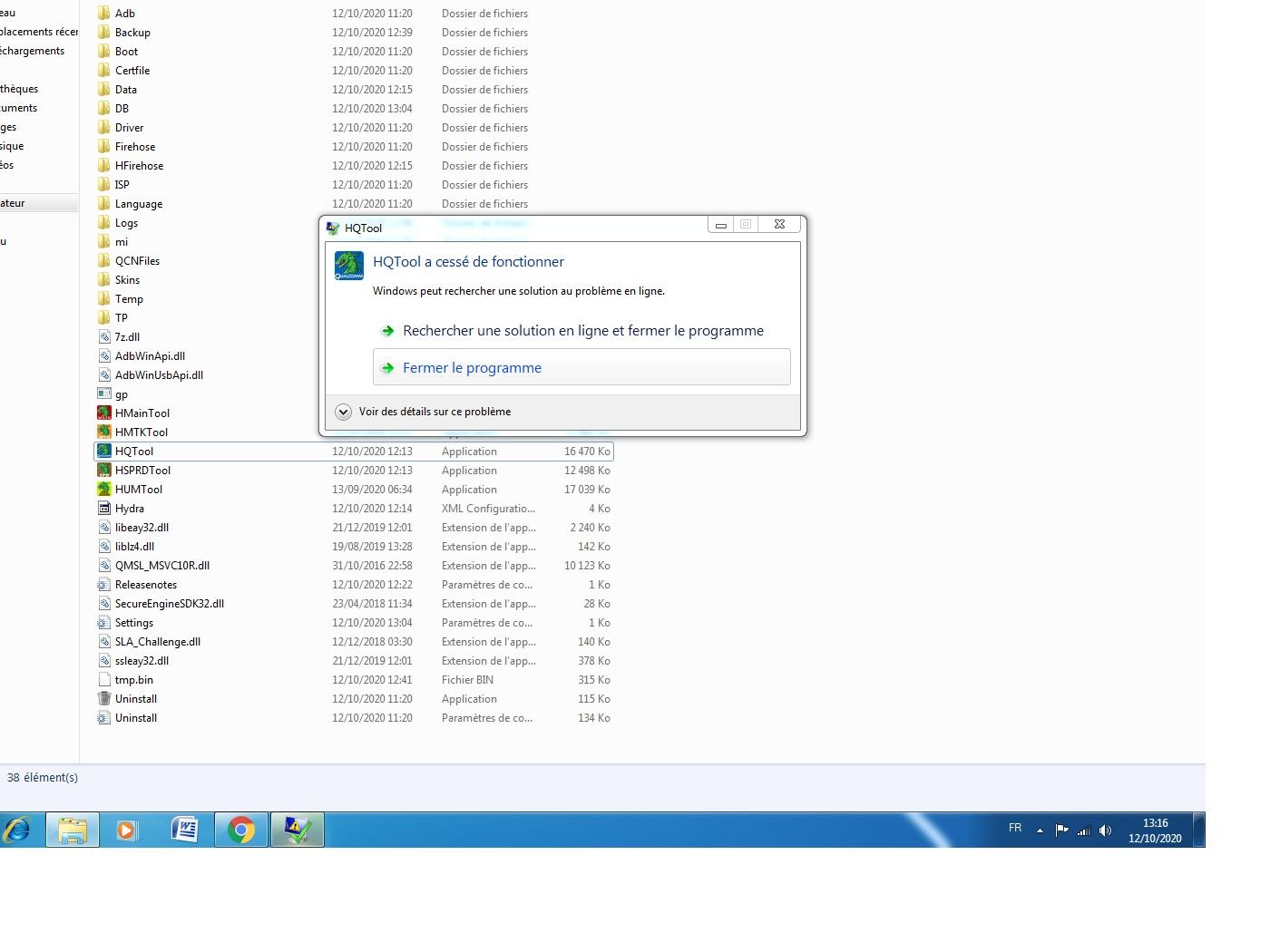The height and width of the screenshot is (952, 1270).
Task: Click the taskbar clock showing 13:16
Action: click(x=1155, y=831)
